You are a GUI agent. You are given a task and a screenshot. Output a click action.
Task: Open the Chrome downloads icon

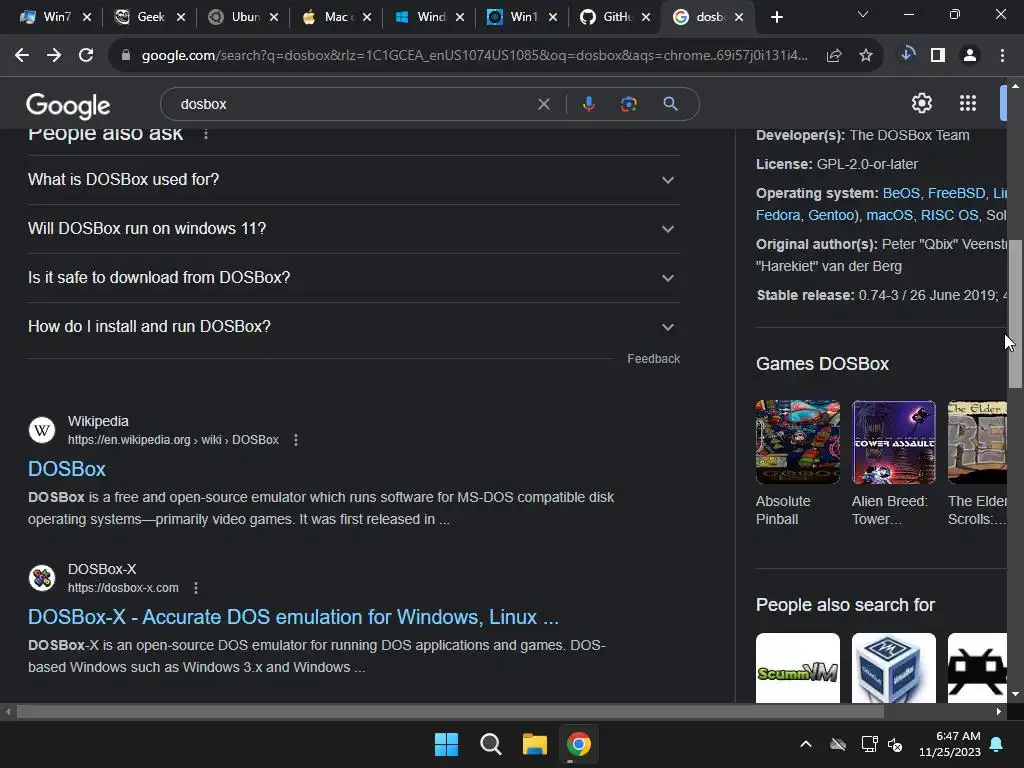point(906,55)
